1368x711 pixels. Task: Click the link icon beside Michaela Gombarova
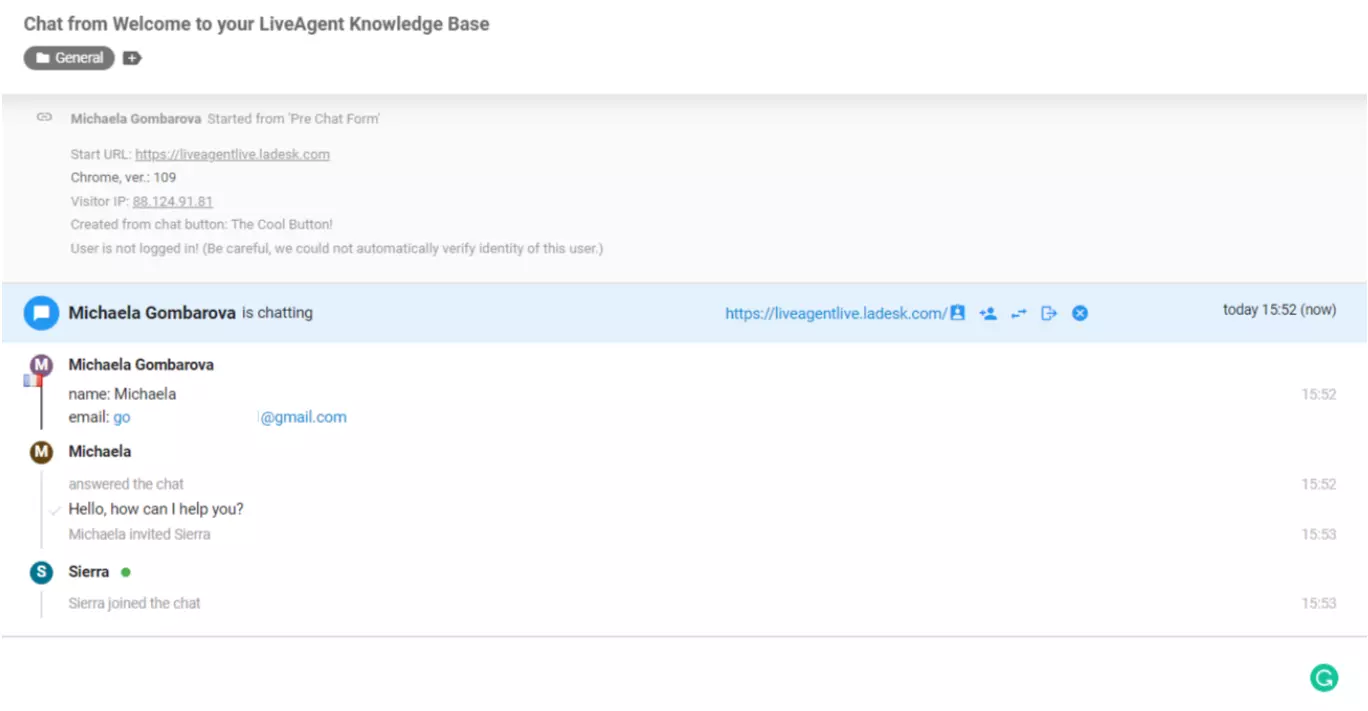tap(44, 117)
